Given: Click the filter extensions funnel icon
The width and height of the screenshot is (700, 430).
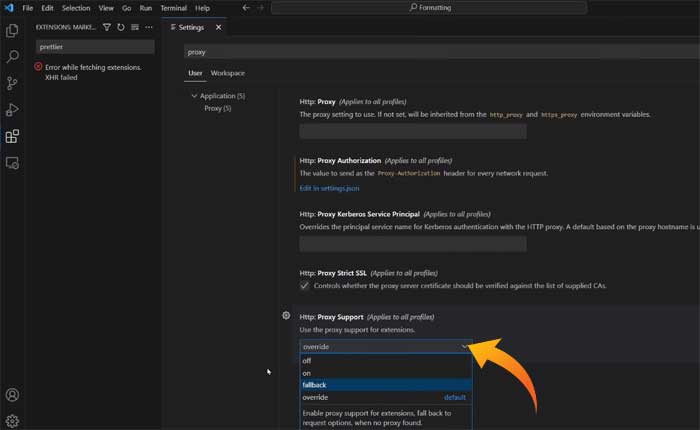Looking at the screenshot, I should 107,27.
